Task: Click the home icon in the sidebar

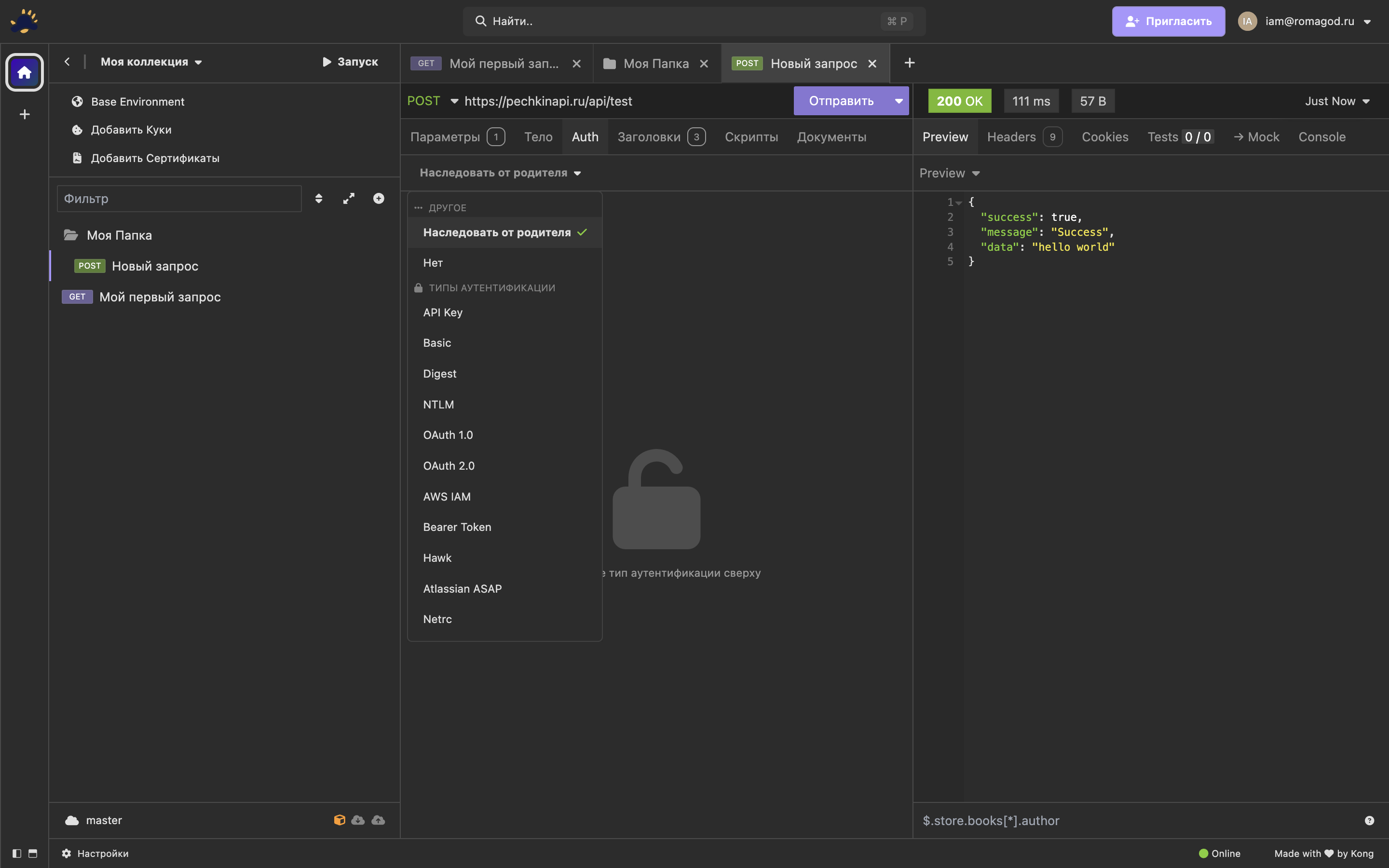Action: pos(24,72)
